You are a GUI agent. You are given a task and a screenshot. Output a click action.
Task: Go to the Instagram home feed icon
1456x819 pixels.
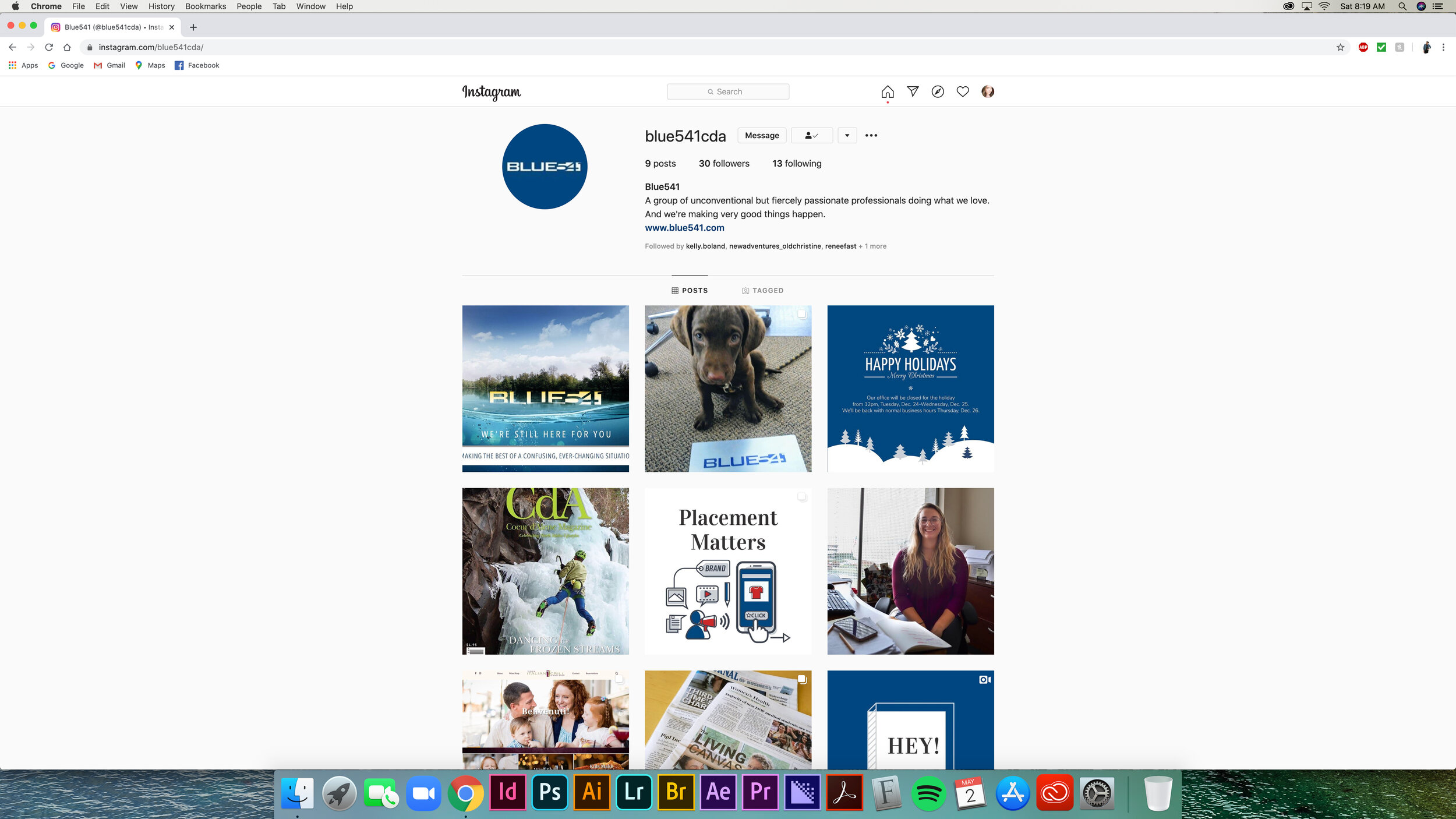(887, 91)
